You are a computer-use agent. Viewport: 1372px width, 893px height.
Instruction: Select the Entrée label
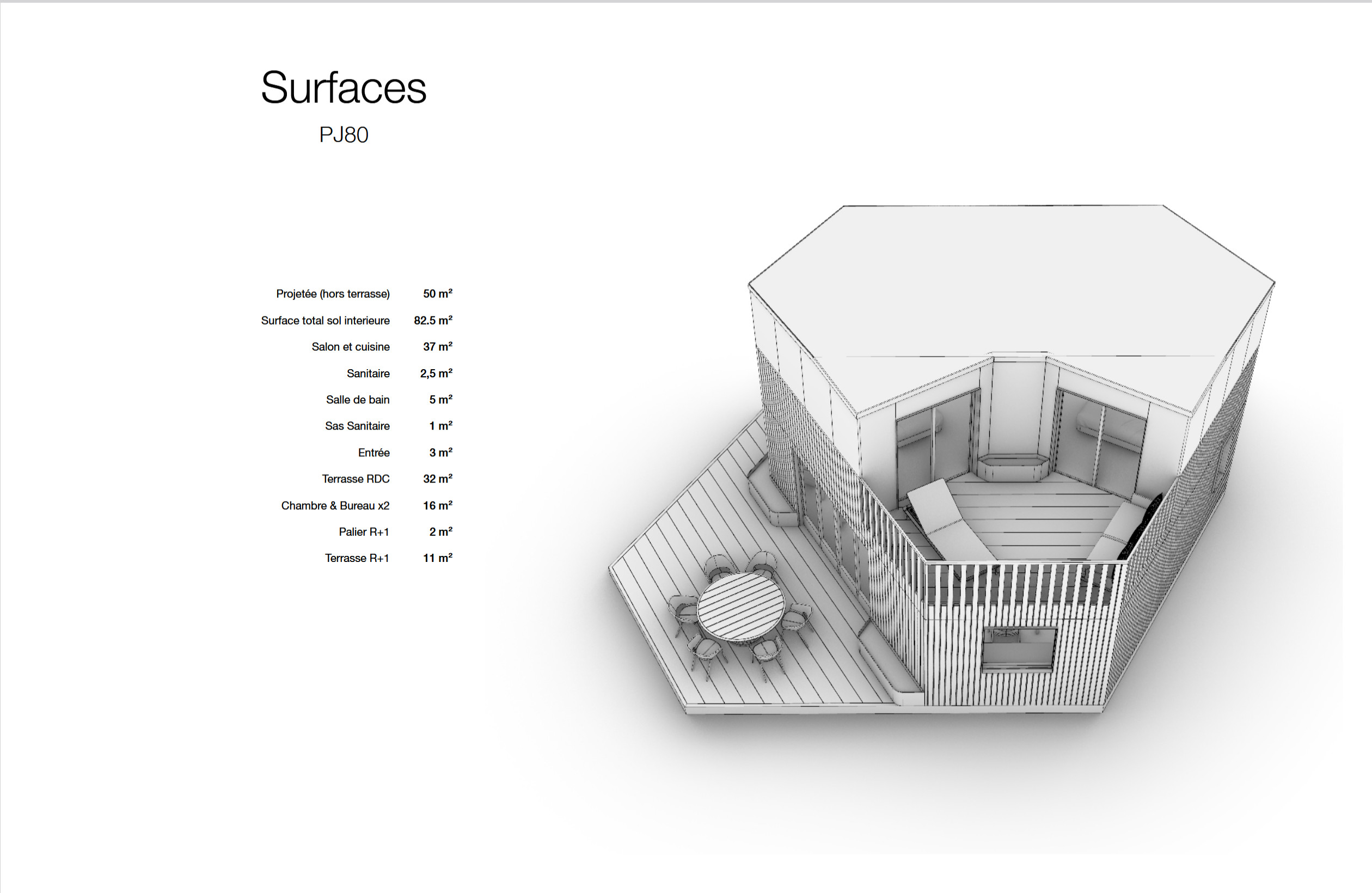click(373, 452)
